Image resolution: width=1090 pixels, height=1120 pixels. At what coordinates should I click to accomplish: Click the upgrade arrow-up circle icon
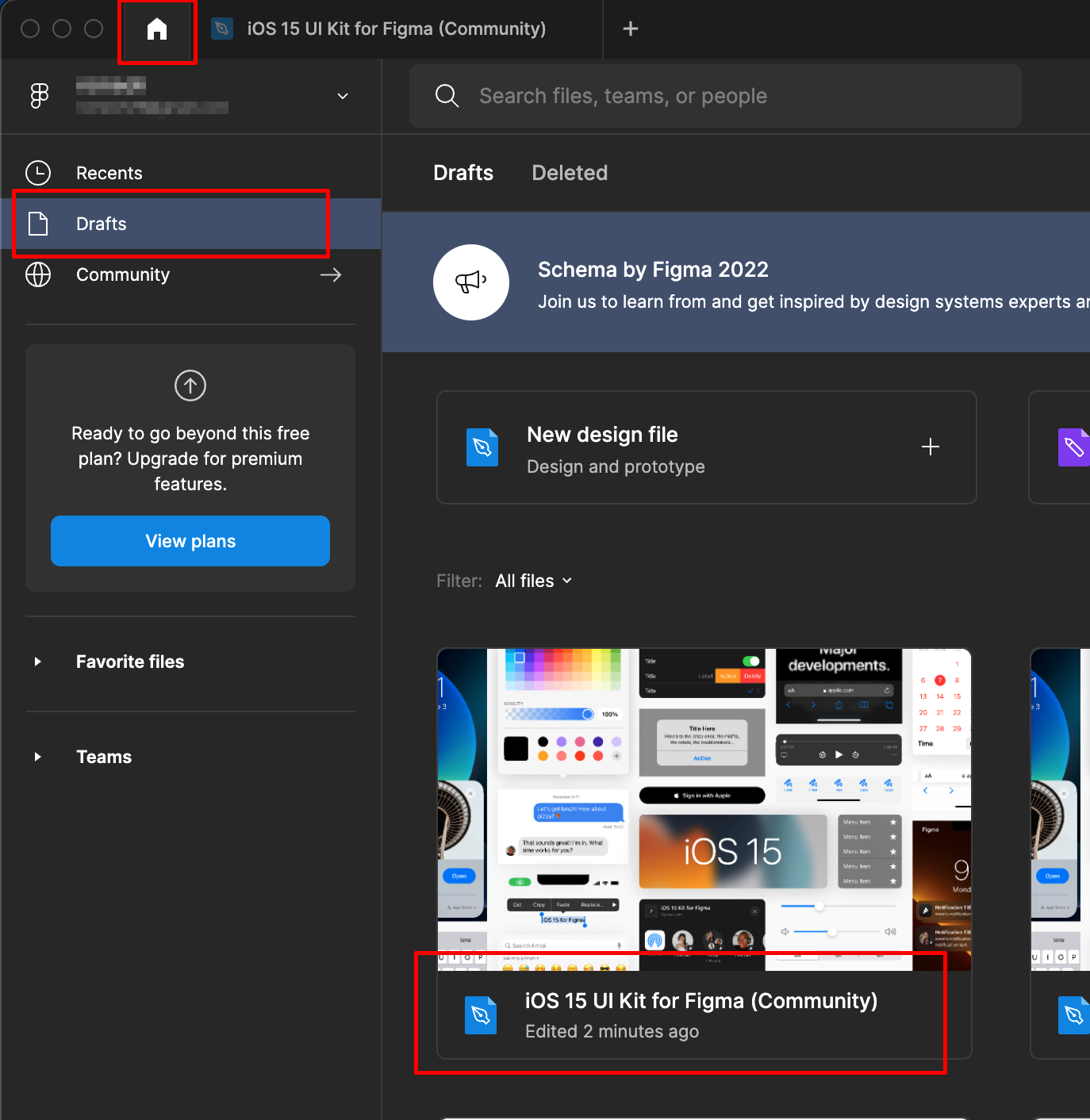tap(190, 385)
